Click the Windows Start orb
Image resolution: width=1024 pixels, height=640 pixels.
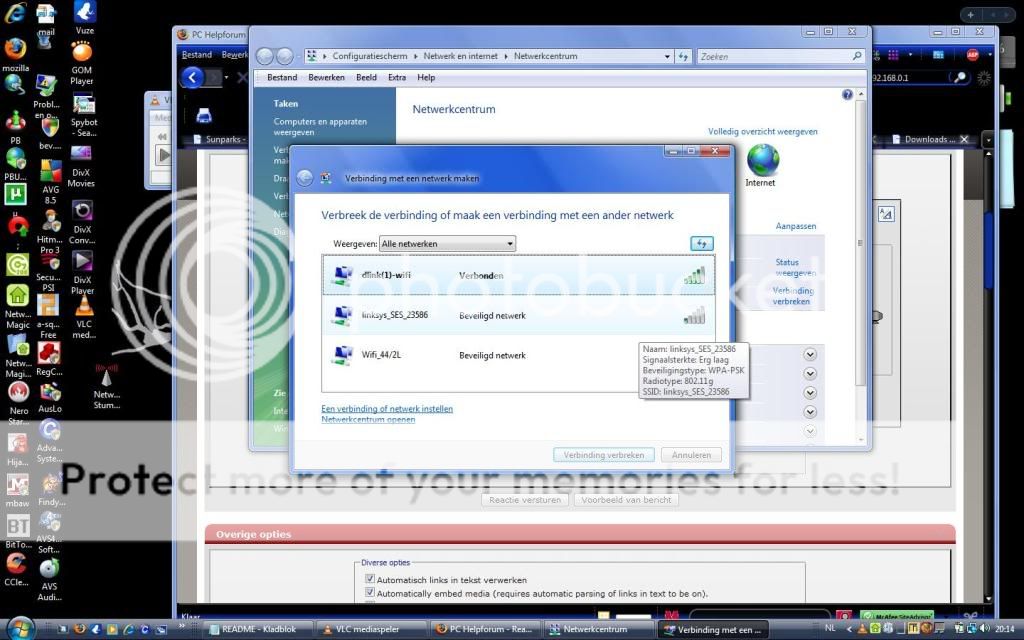19,628
